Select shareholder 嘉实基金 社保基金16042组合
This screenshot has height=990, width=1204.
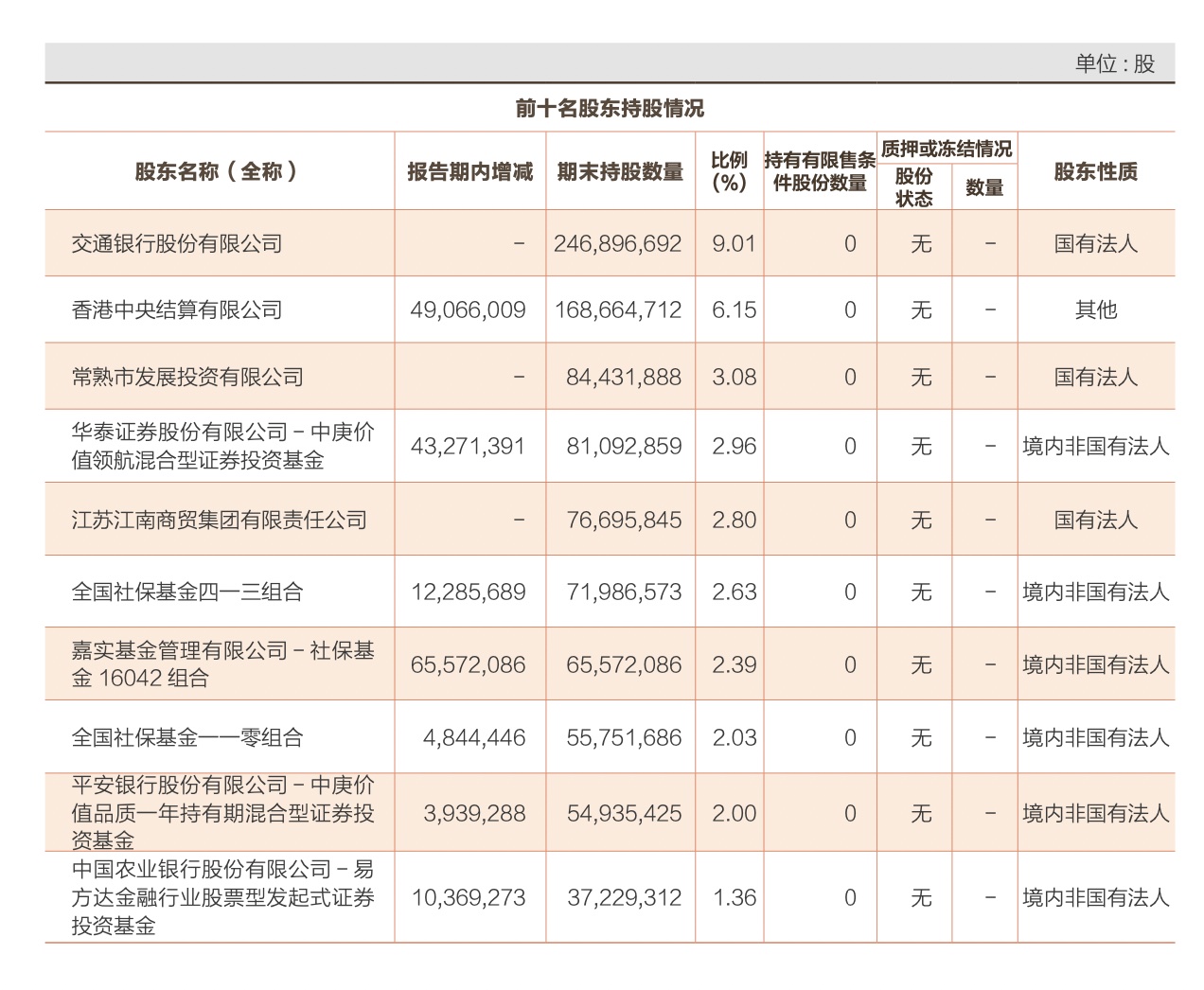click(223, 664)
